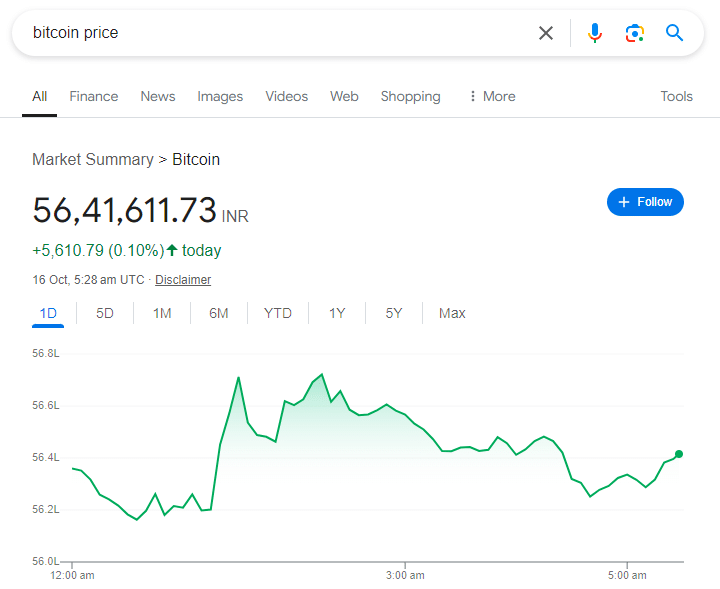This screenshot has height=589, width=720.
Task: Go to the Videos tab
Action: tap(286, 96)
